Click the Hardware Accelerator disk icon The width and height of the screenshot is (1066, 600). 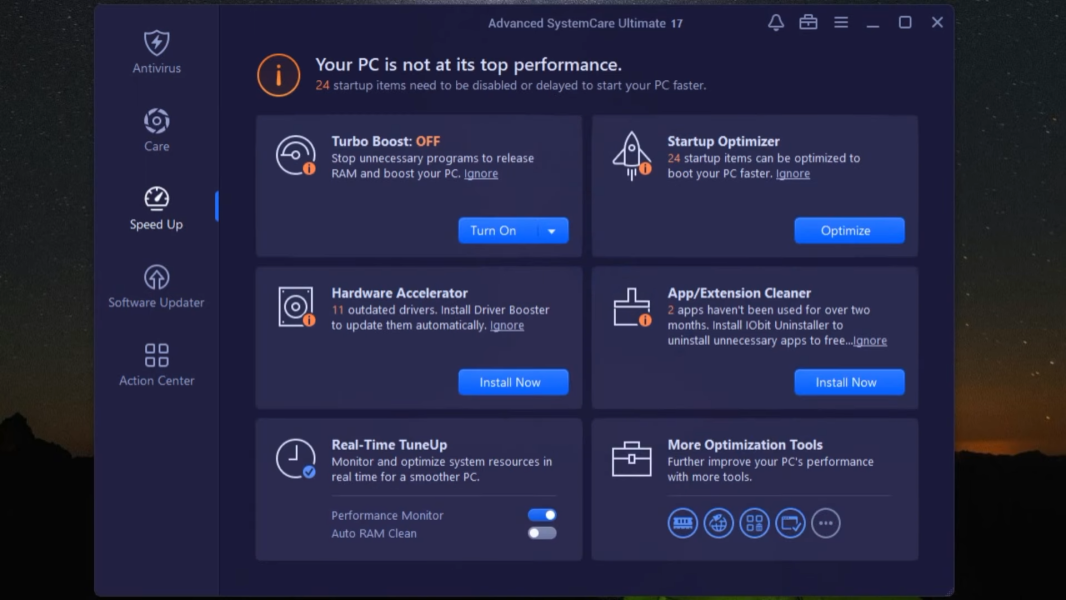point(296,307)
